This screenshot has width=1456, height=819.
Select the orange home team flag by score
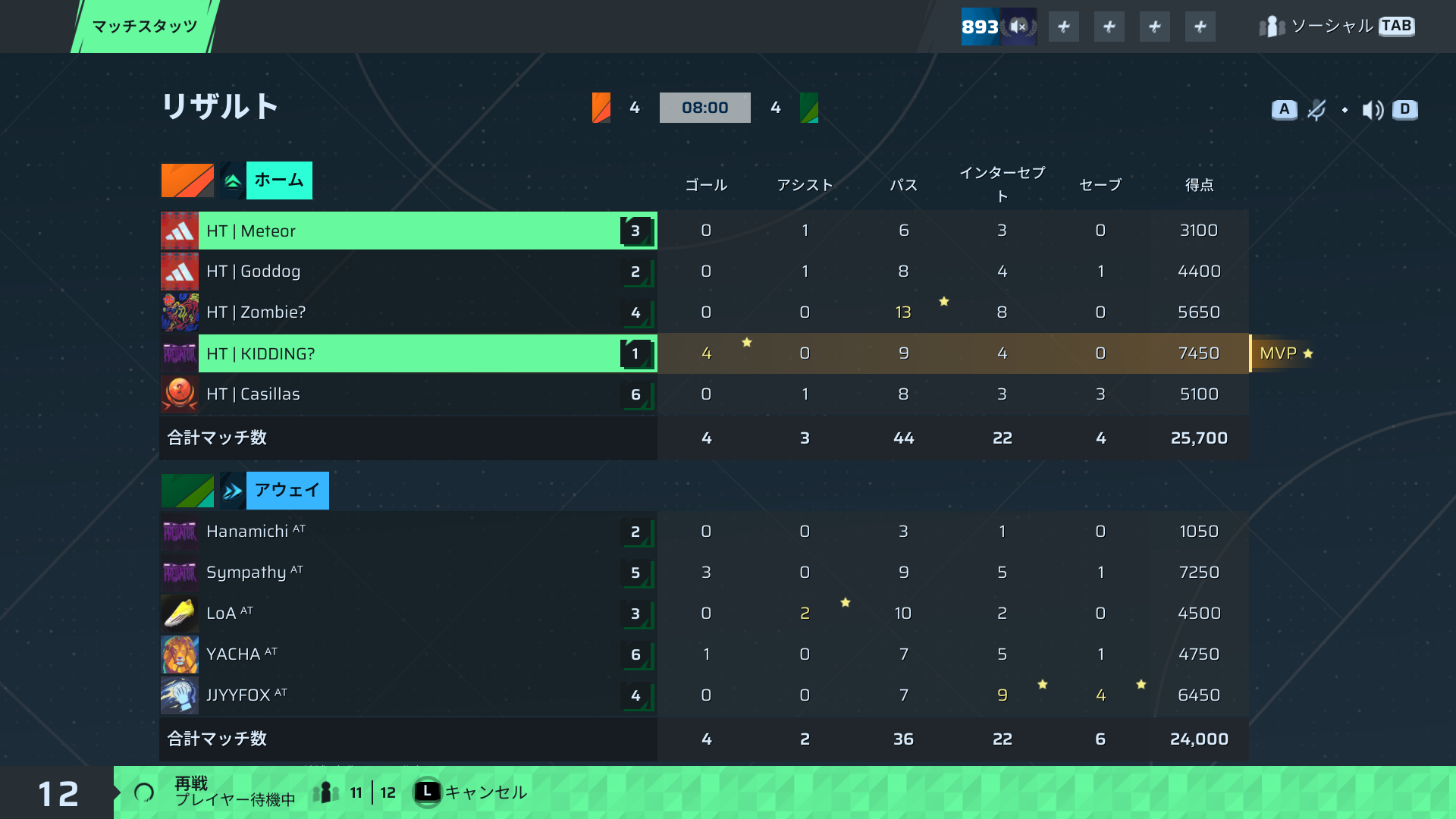pyautogui.click(x=601, y=108)
